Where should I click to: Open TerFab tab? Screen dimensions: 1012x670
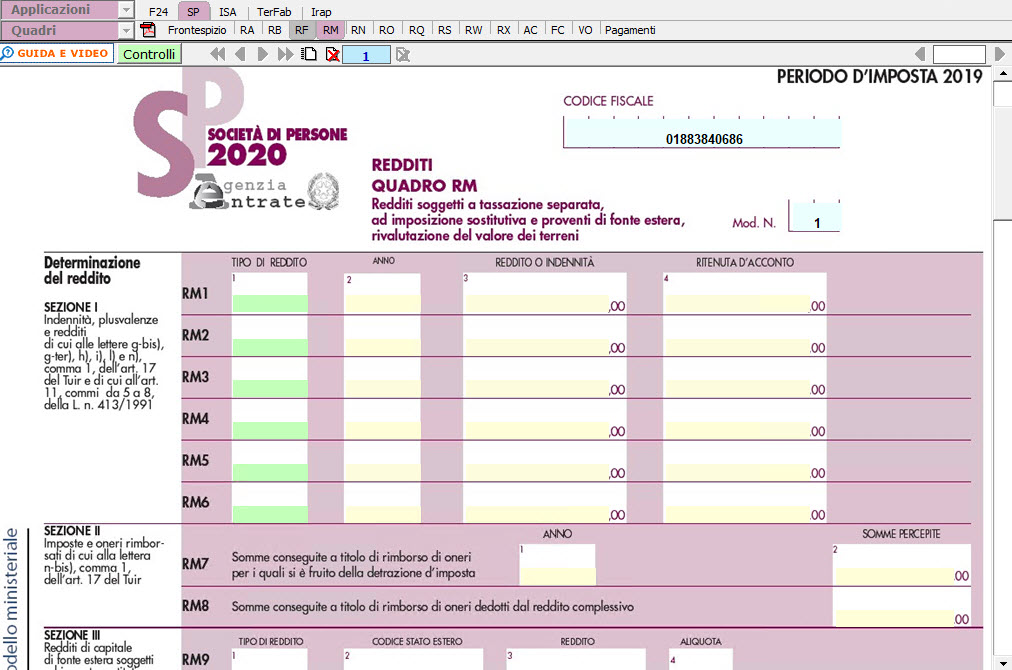point(274,12)
